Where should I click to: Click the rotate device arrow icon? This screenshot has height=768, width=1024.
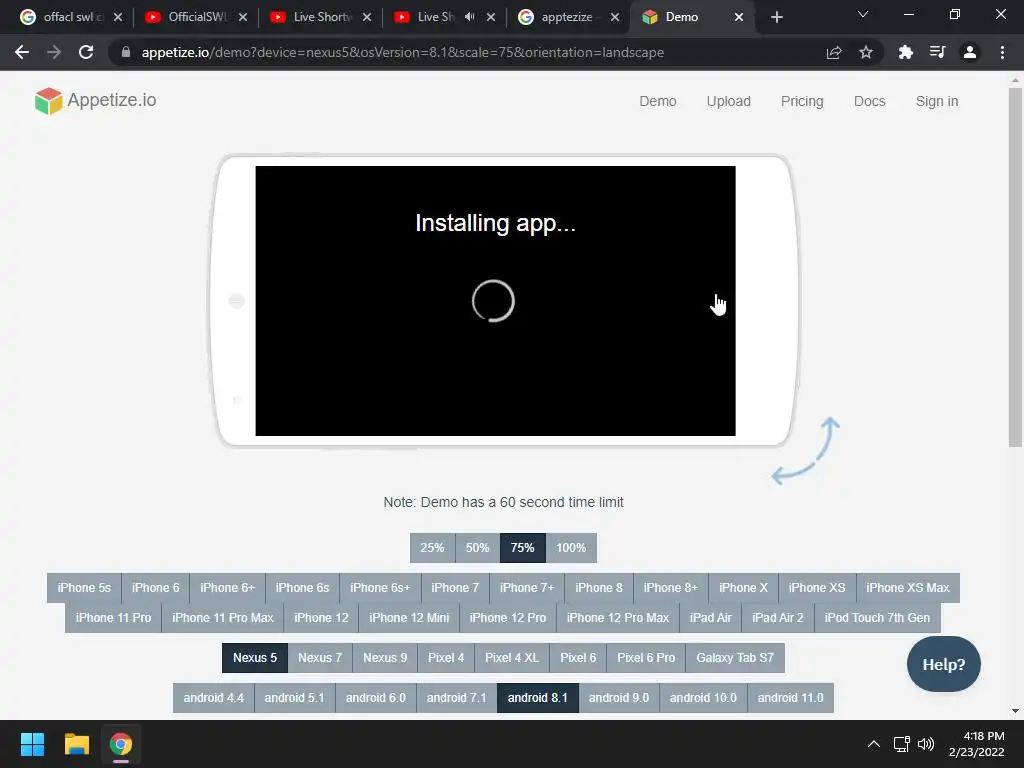(x=806, y=451)
